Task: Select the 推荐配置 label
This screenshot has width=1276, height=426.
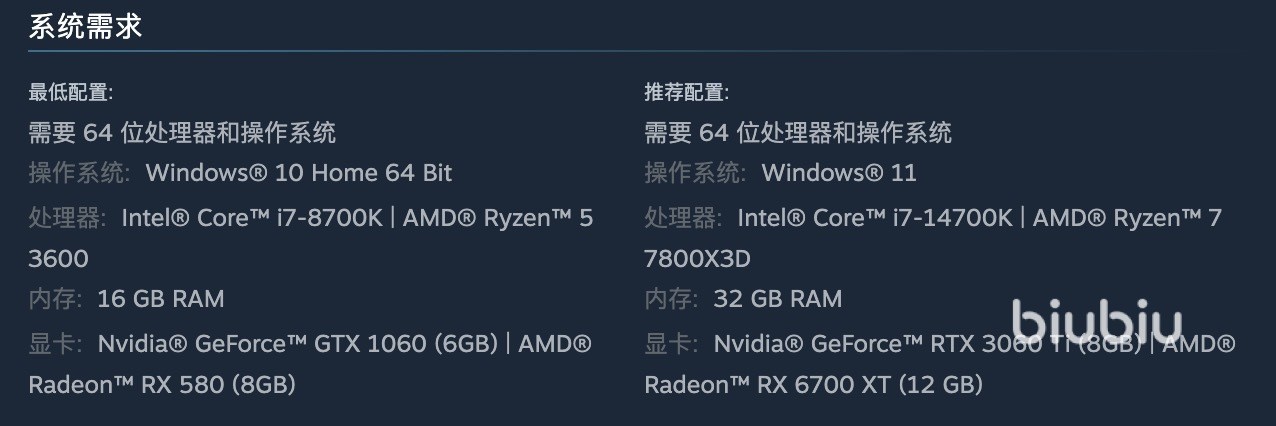Action: [x=686, y=93]
